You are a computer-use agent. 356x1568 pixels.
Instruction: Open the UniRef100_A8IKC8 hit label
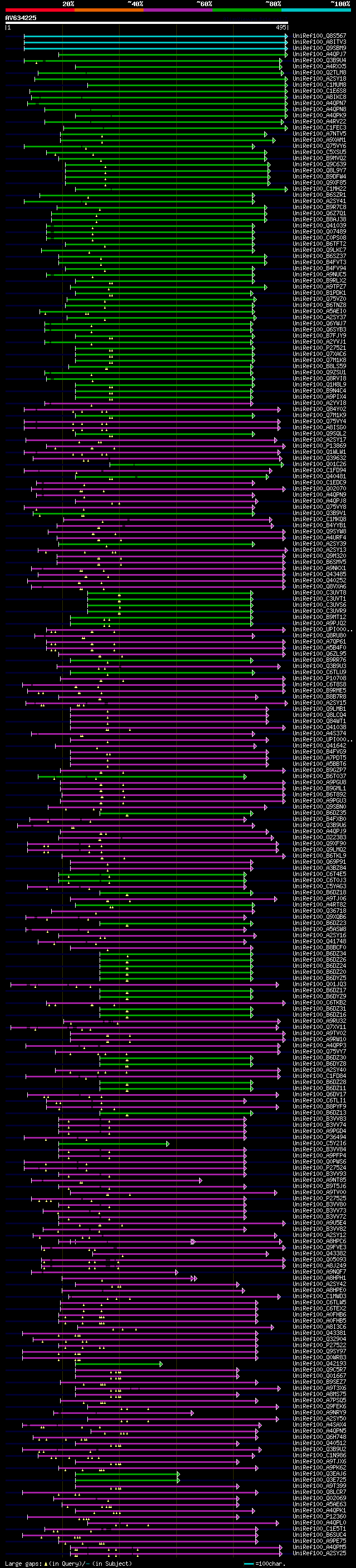pyautogui.click(x=319, y=97)
